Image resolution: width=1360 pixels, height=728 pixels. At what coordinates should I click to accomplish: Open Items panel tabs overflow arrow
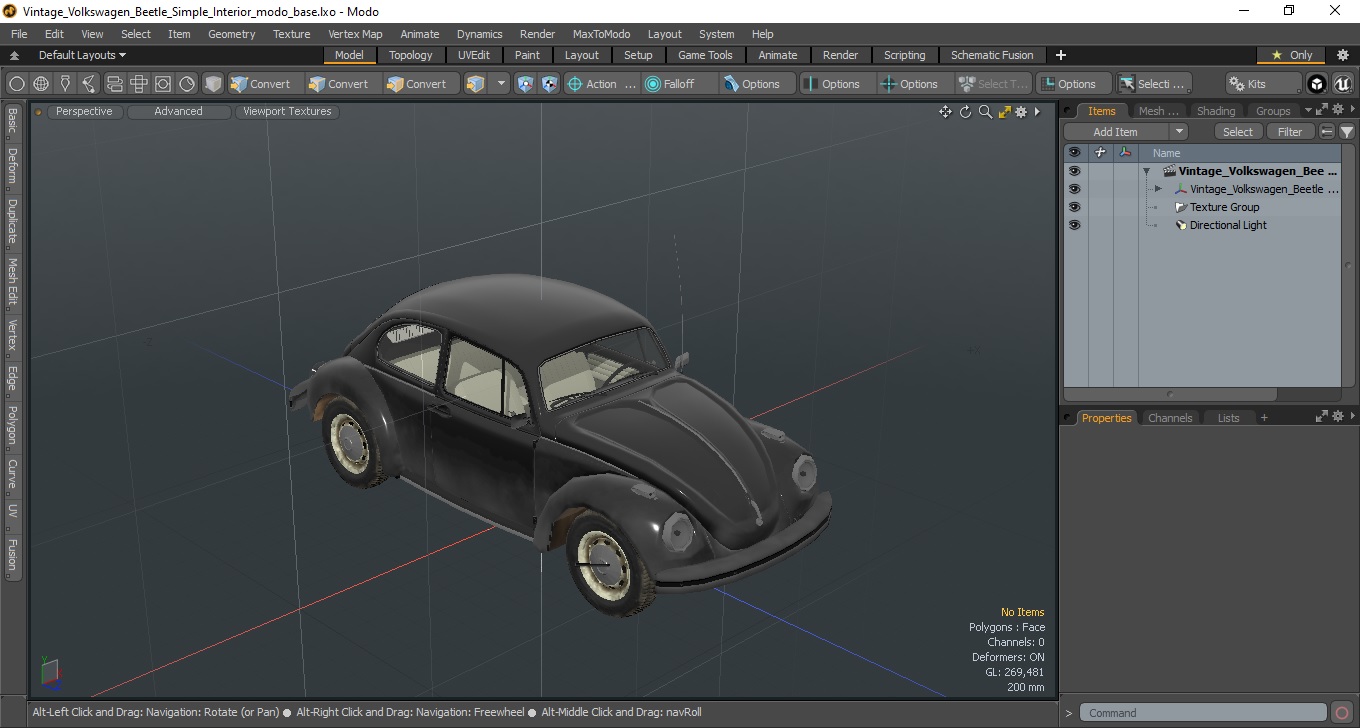[1307, 111]
